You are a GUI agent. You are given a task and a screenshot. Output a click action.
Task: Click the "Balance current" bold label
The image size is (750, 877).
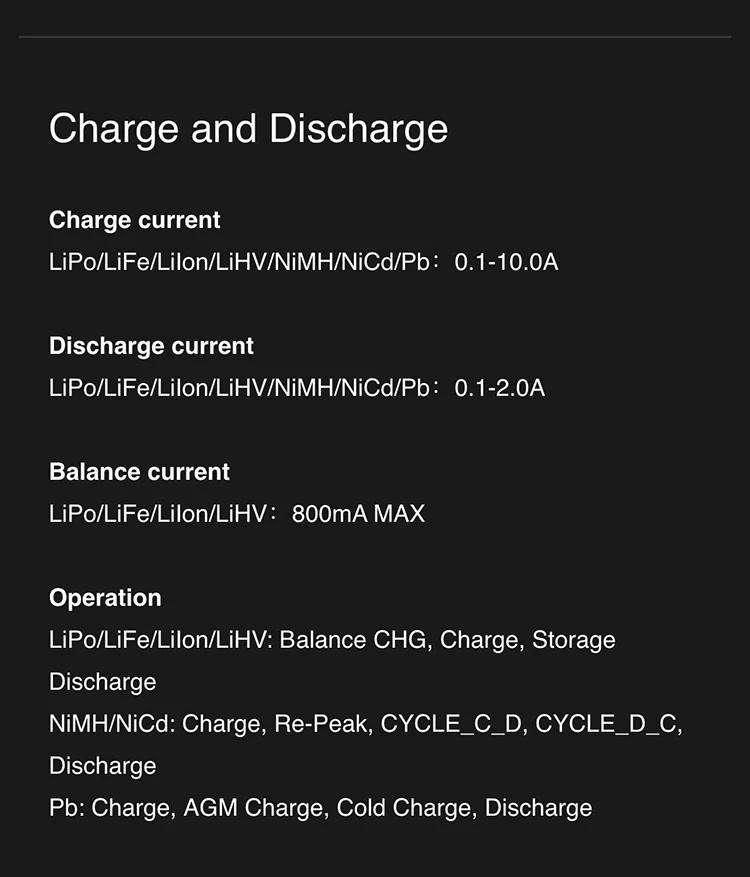tap(139, 472)
